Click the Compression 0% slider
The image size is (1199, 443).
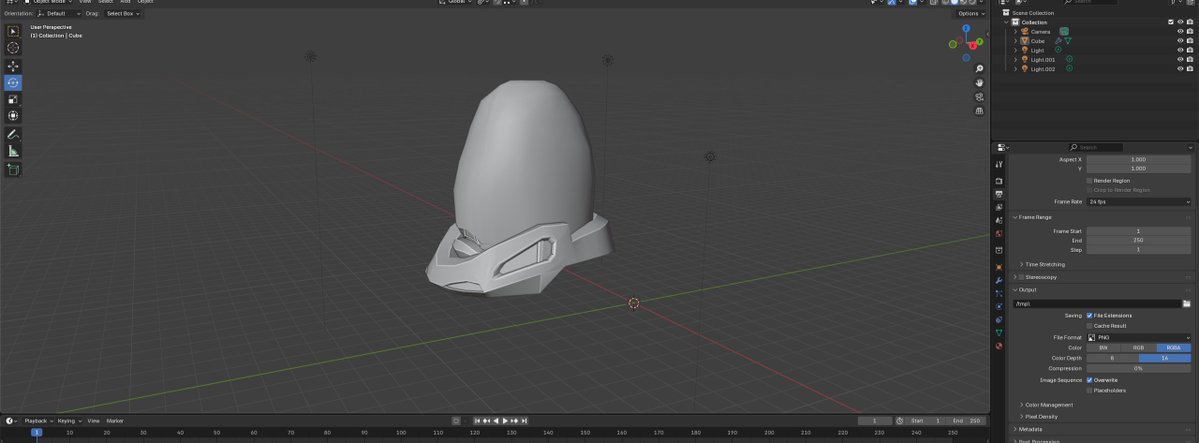(1139, 369)
